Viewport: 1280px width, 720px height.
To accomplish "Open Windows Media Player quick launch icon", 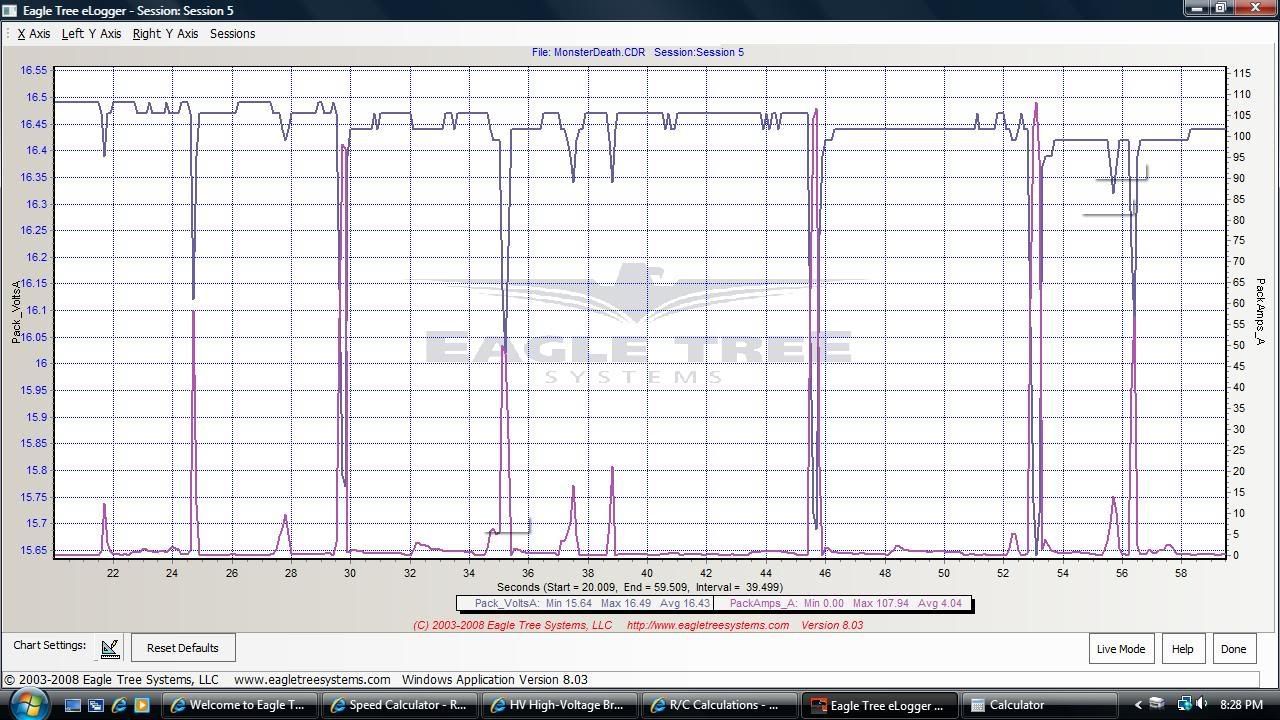I will pyautogui.click(x=142, y=705).
